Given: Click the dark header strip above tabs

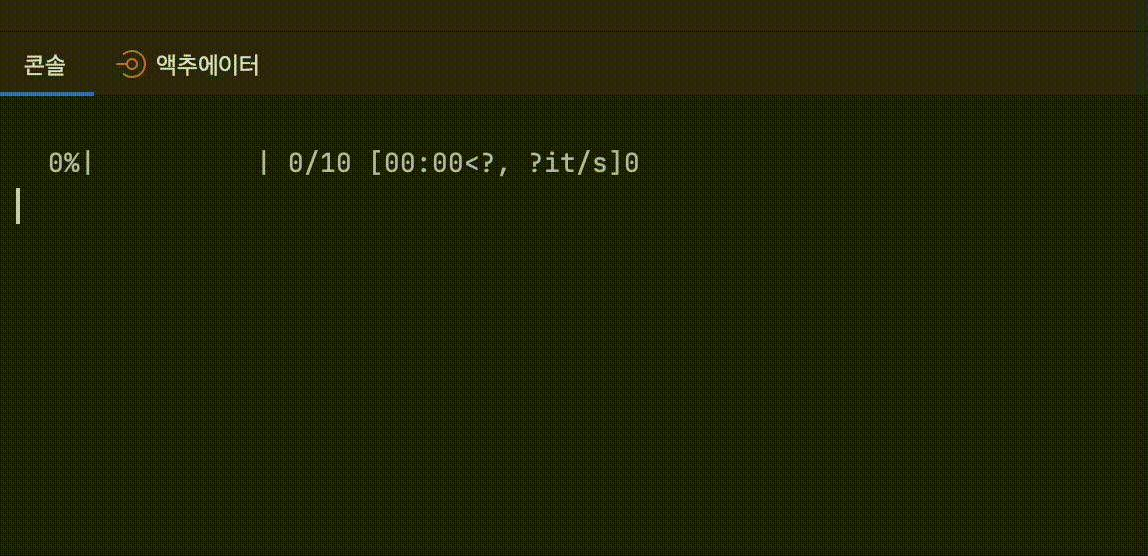Looking at the screenshot, I should [574, 15].
